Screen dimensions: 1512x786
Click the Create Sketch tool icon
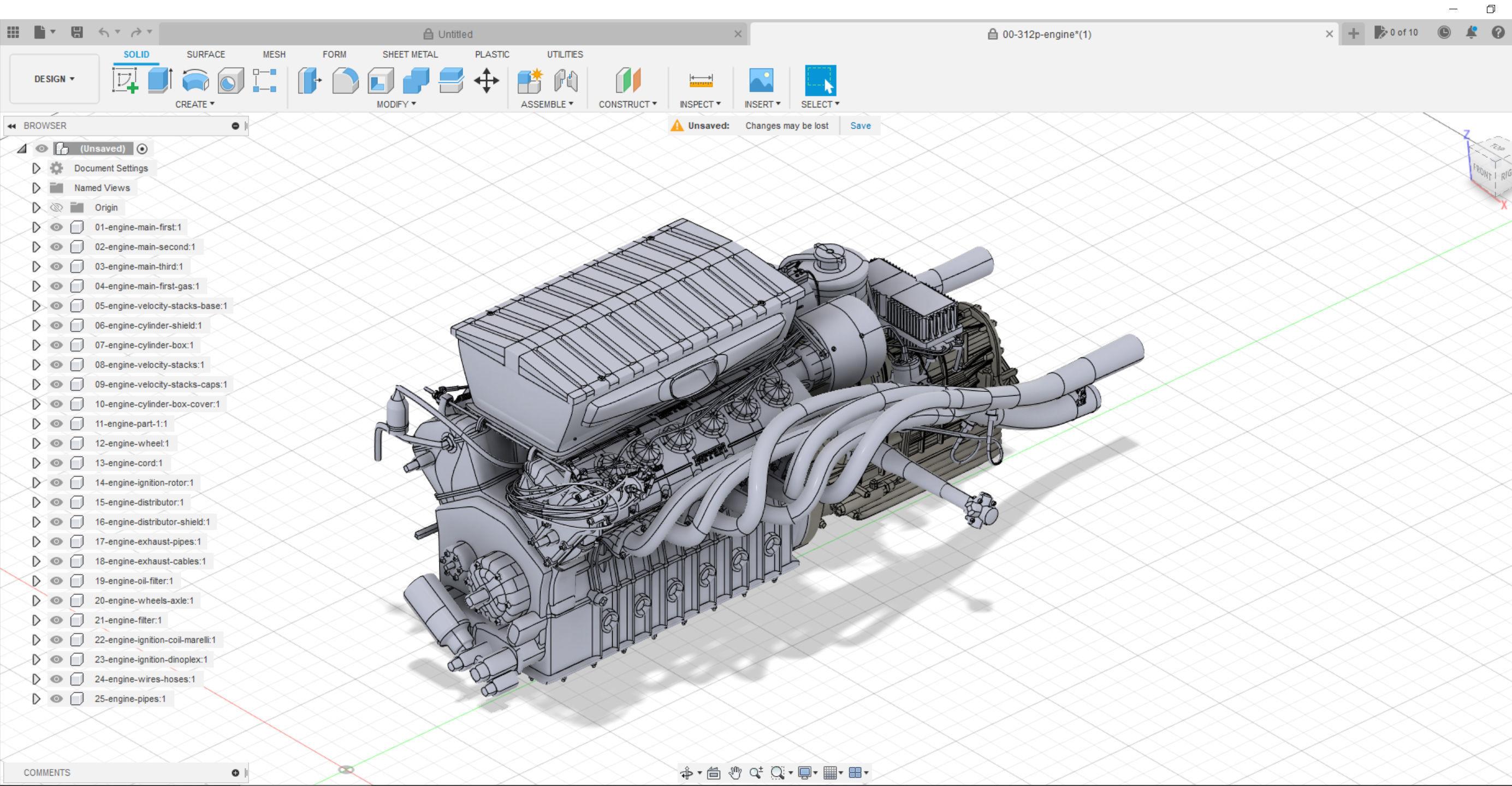pos(124,80)
